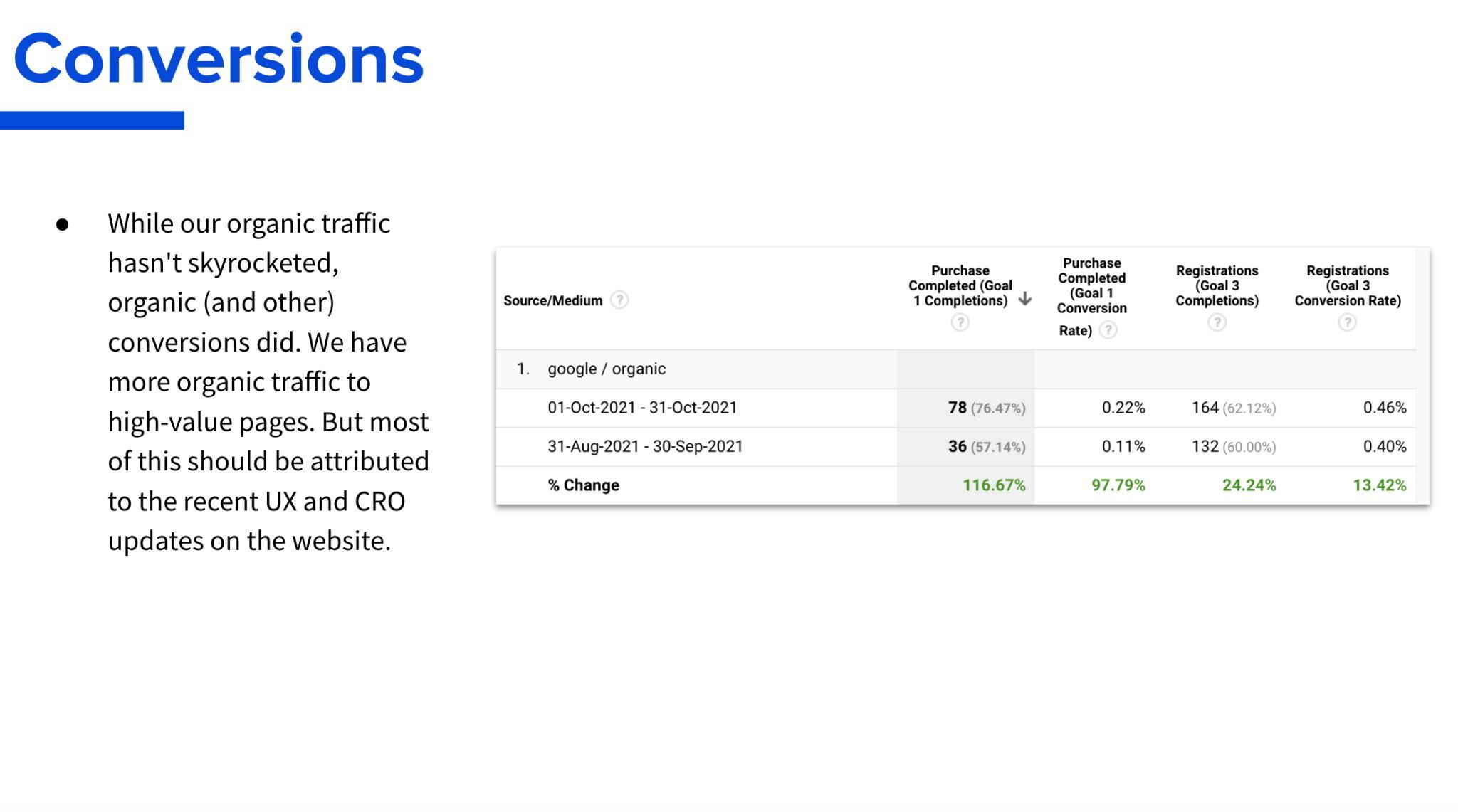This screenshot has width=1458, height=812.
Task: Click help icon beside Goal 1 Conversion Rate
Action: coord(1108,330)
